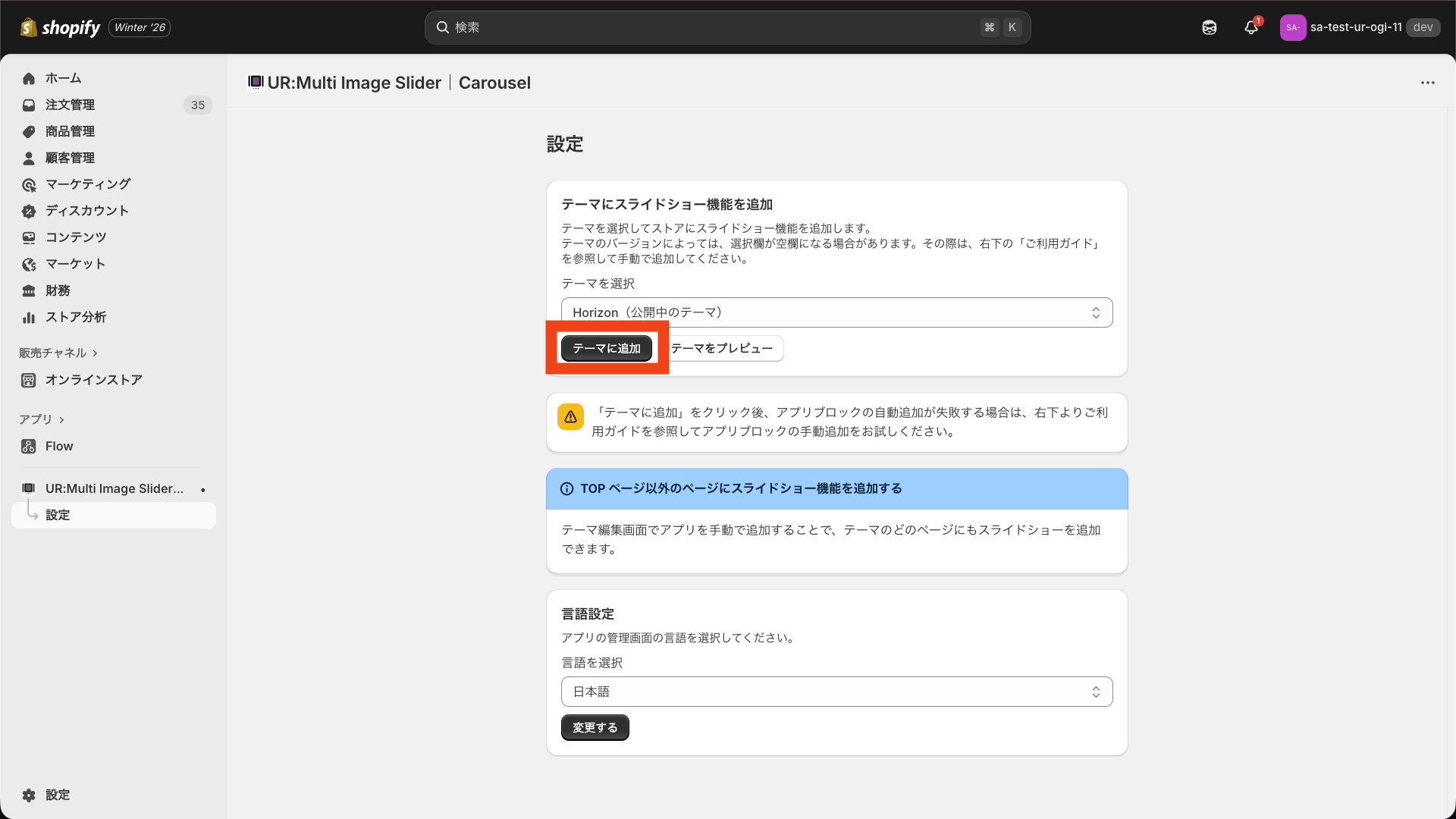Select the 設定 sub-item under the slider app

pyautogui.click(x=59, y=515)
